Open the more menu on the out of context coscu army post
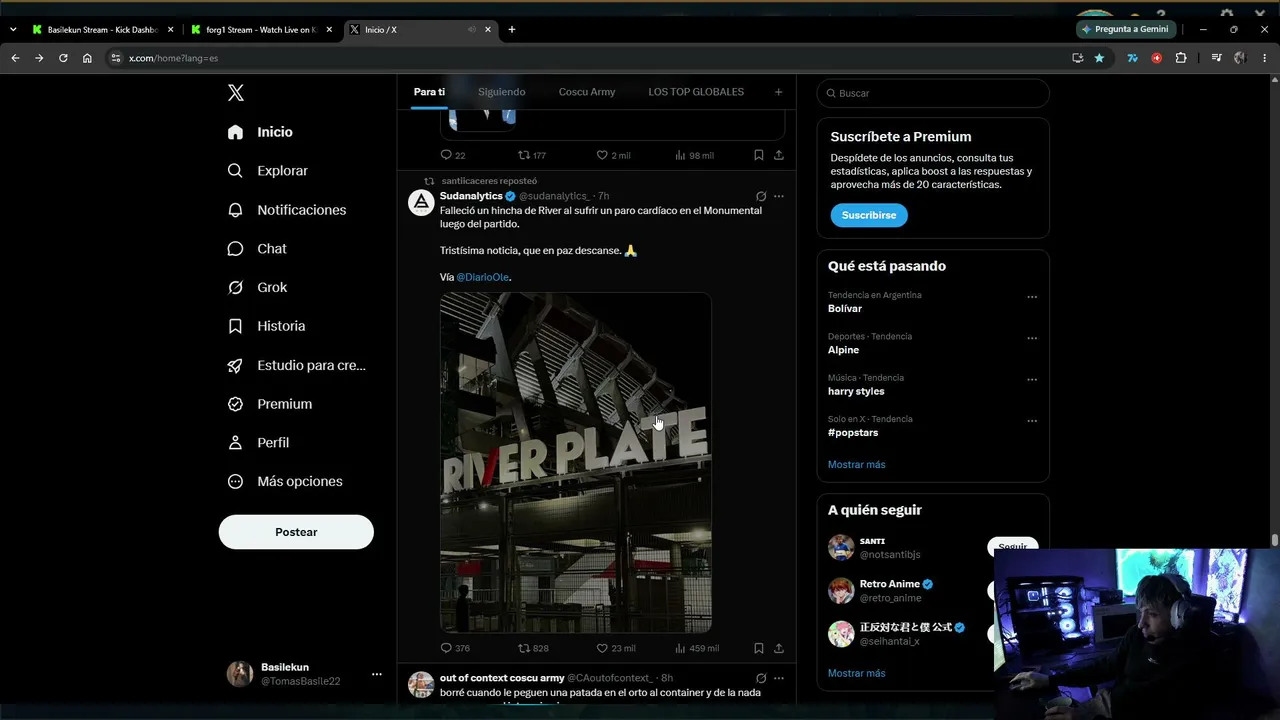The width and height of the screenshot is (1280, 720). click(x=779, y=678)
